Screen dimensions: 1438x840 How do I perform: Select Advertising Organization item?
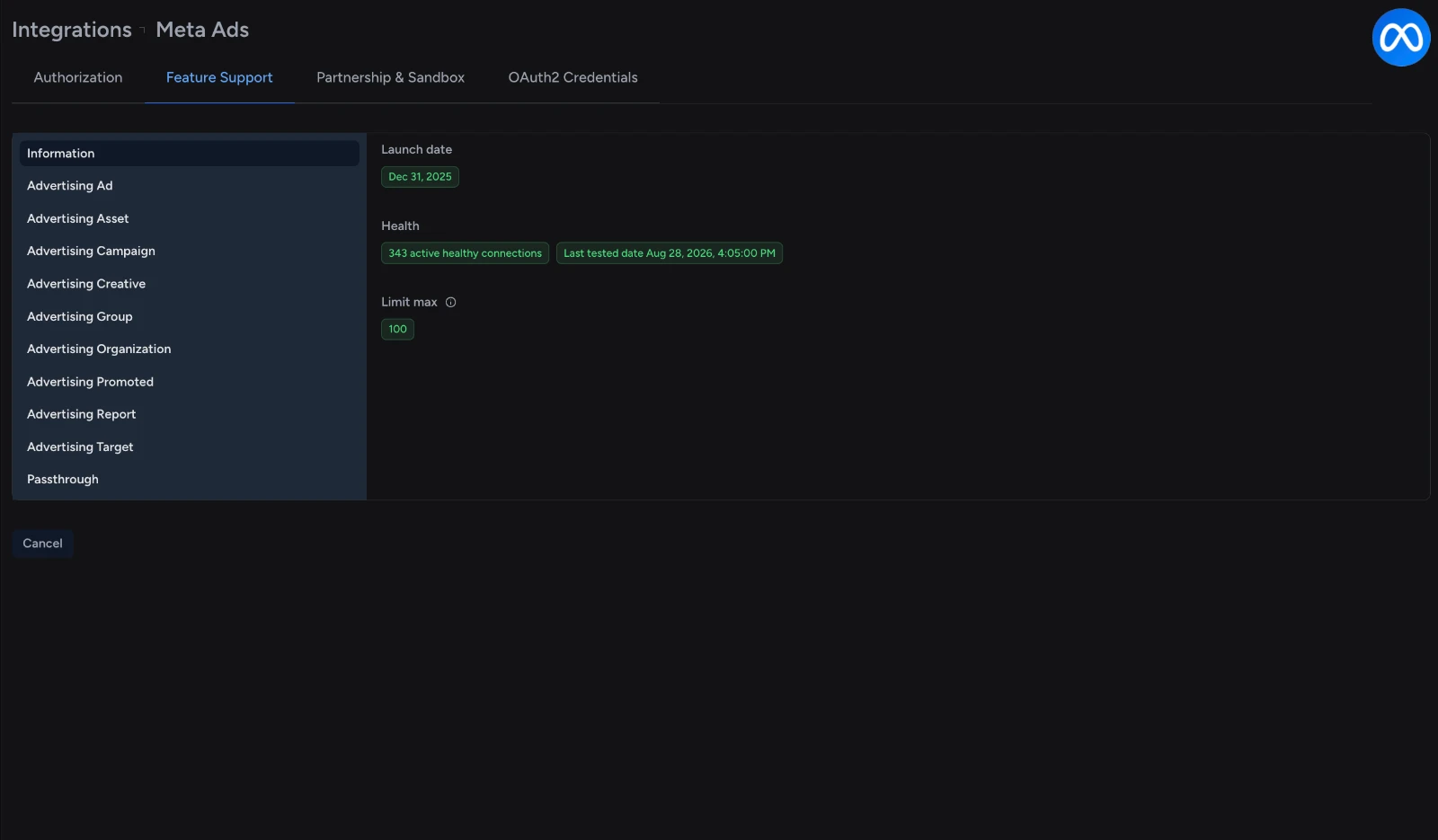(190, 349)
